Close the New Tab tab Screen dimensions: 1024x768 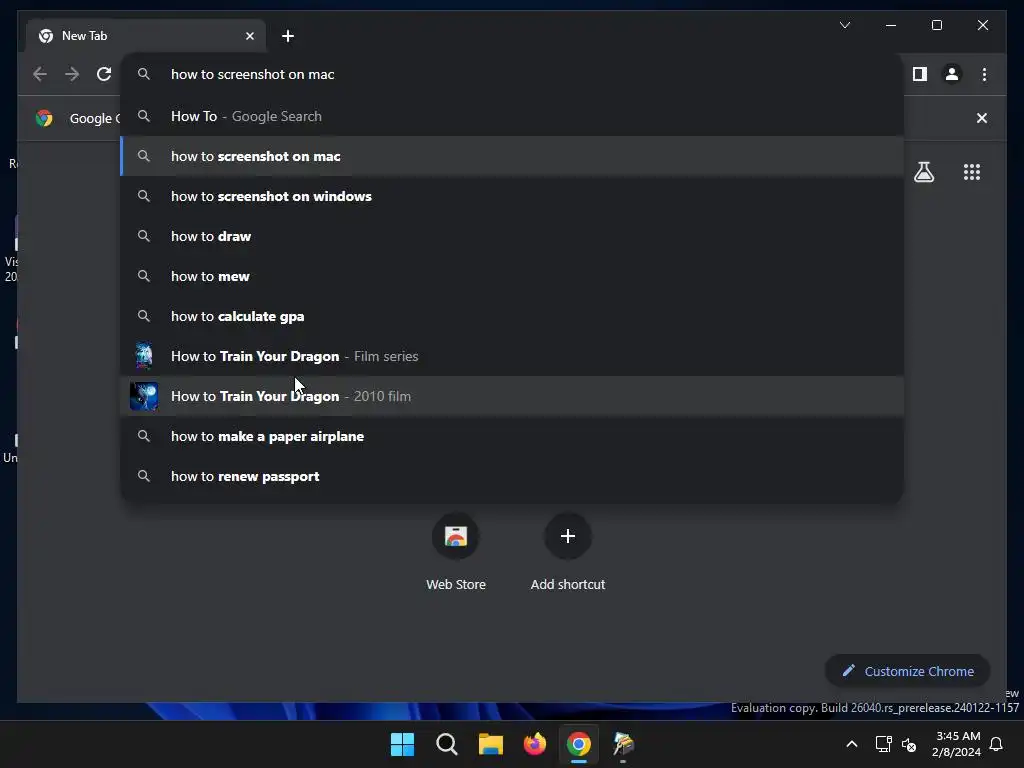coord(249,36)
